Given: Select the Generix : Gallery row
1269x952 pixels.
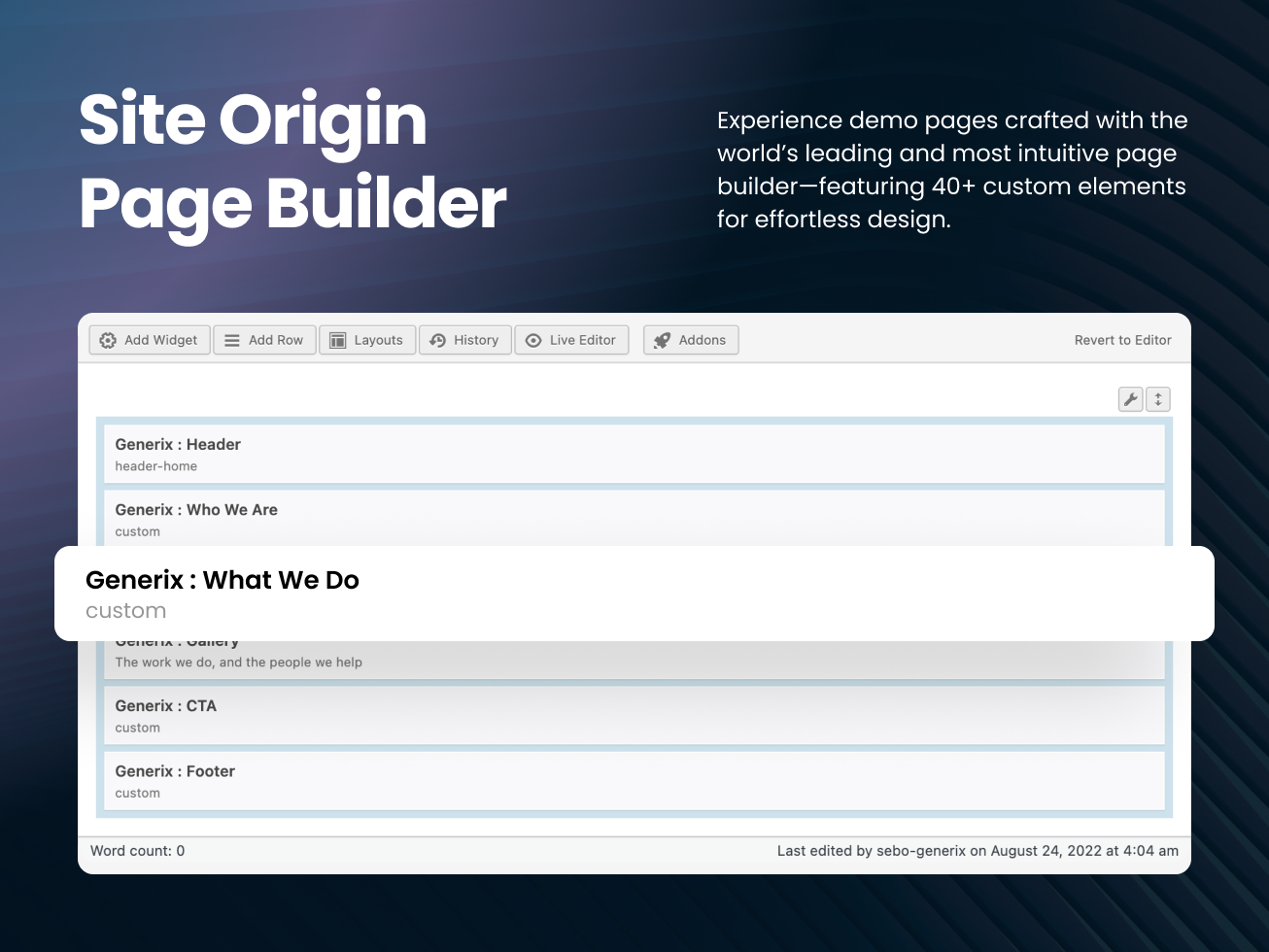Looking at the screenshot, I should click(x=634, y=651).
